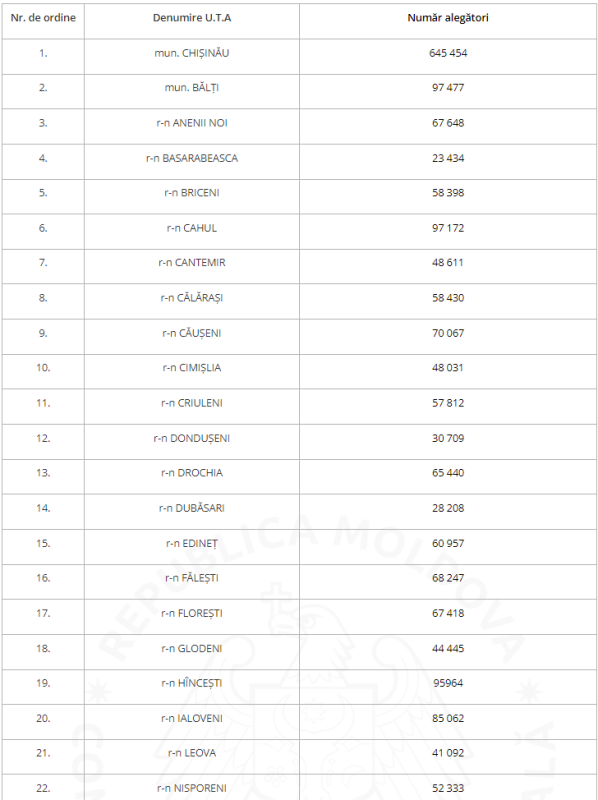
Task: Click on order number 12.
Action: click(x=43, y=438)
